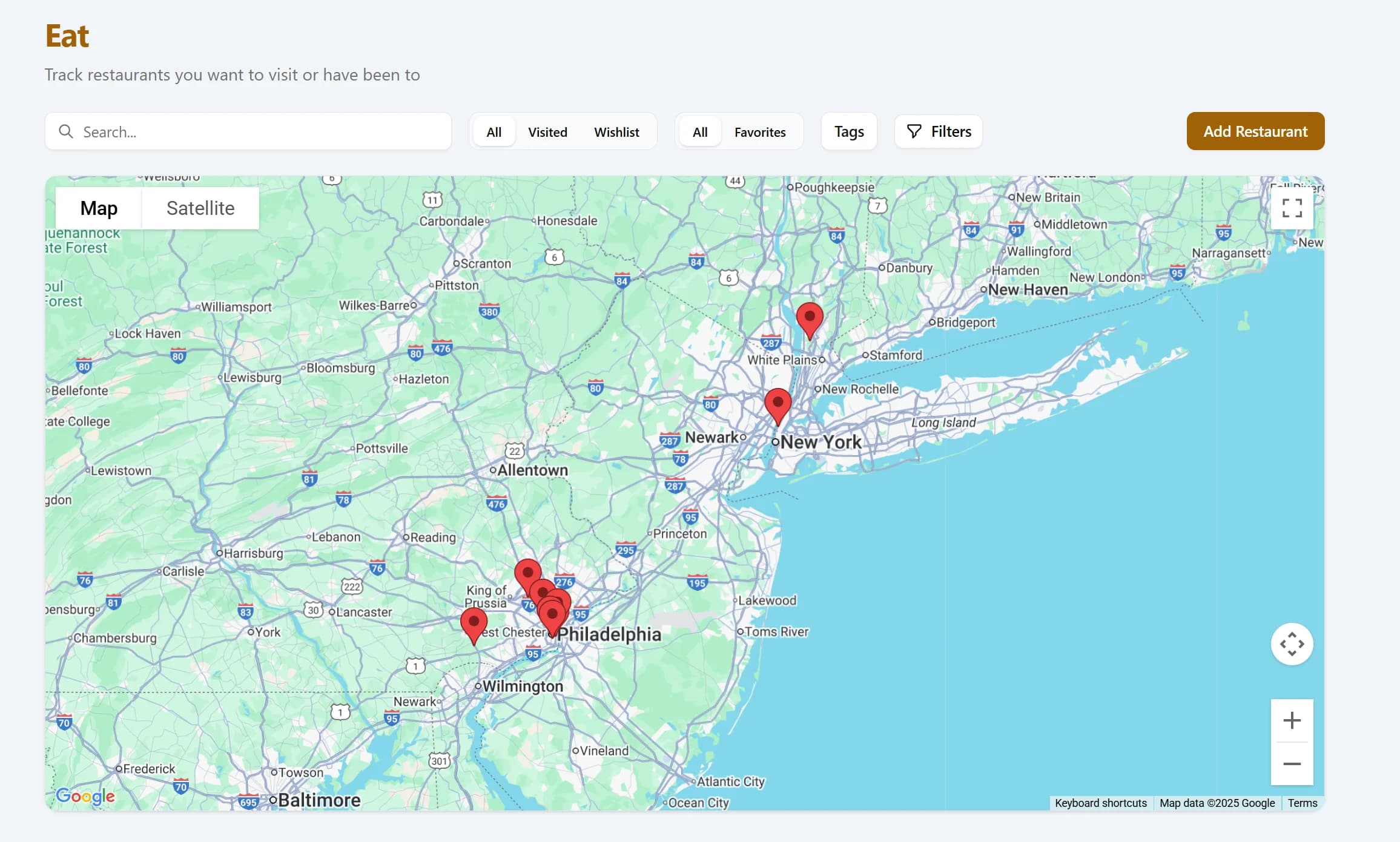1400x842 pixels.
Task: Select a red pin near Philadelphia
Action: click(552, 614)
